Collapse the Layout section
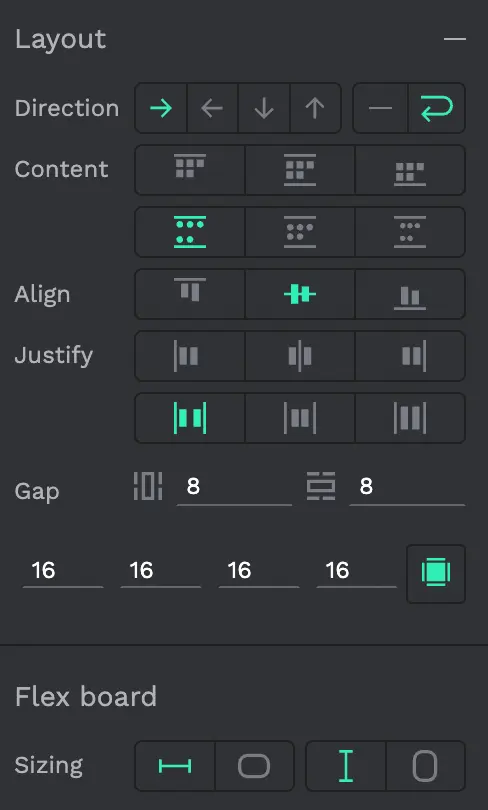This screenshot has width=488, height=810. tap(455, 39)
